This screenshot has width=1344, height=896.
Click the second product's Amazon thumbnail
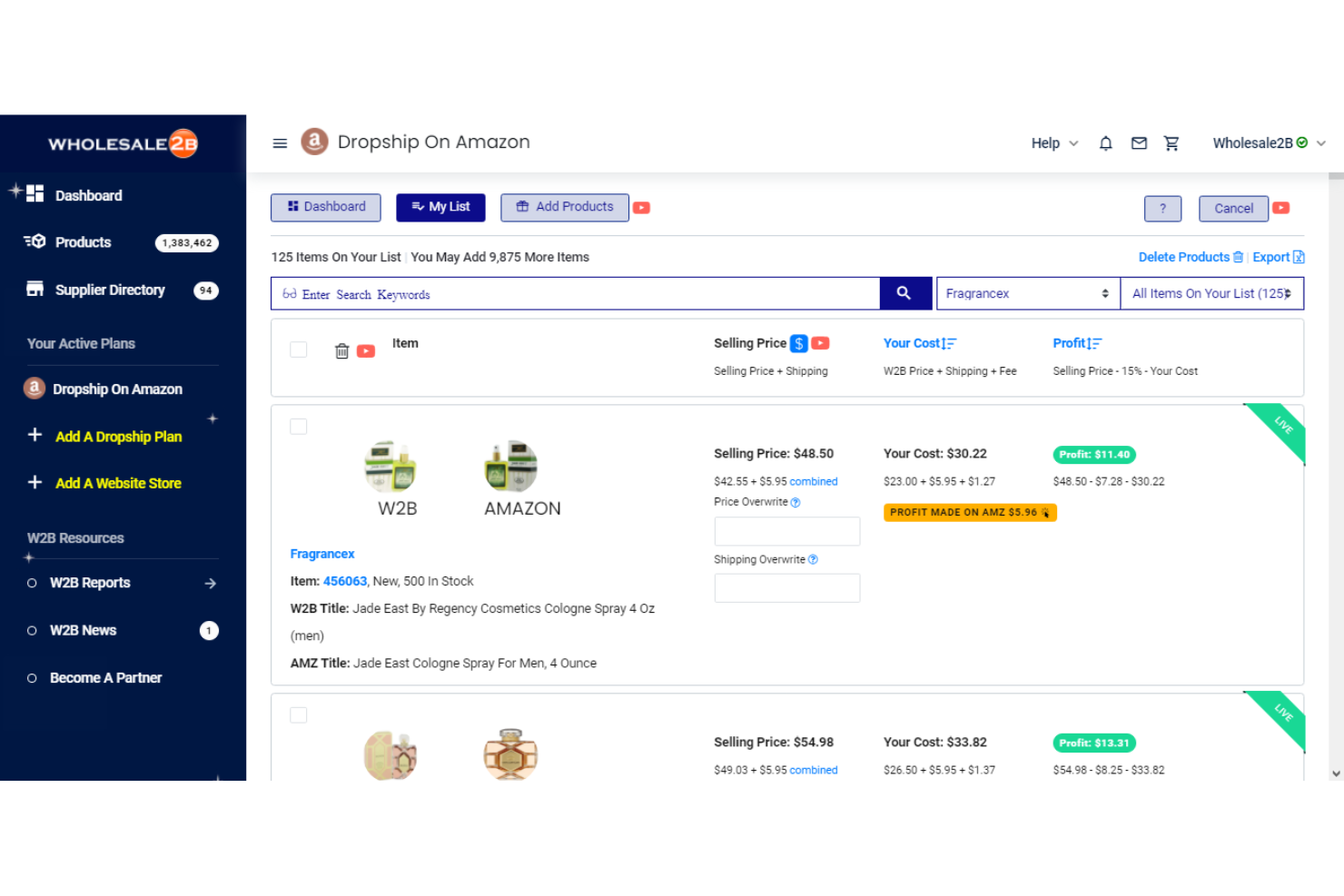click(510, 753)
